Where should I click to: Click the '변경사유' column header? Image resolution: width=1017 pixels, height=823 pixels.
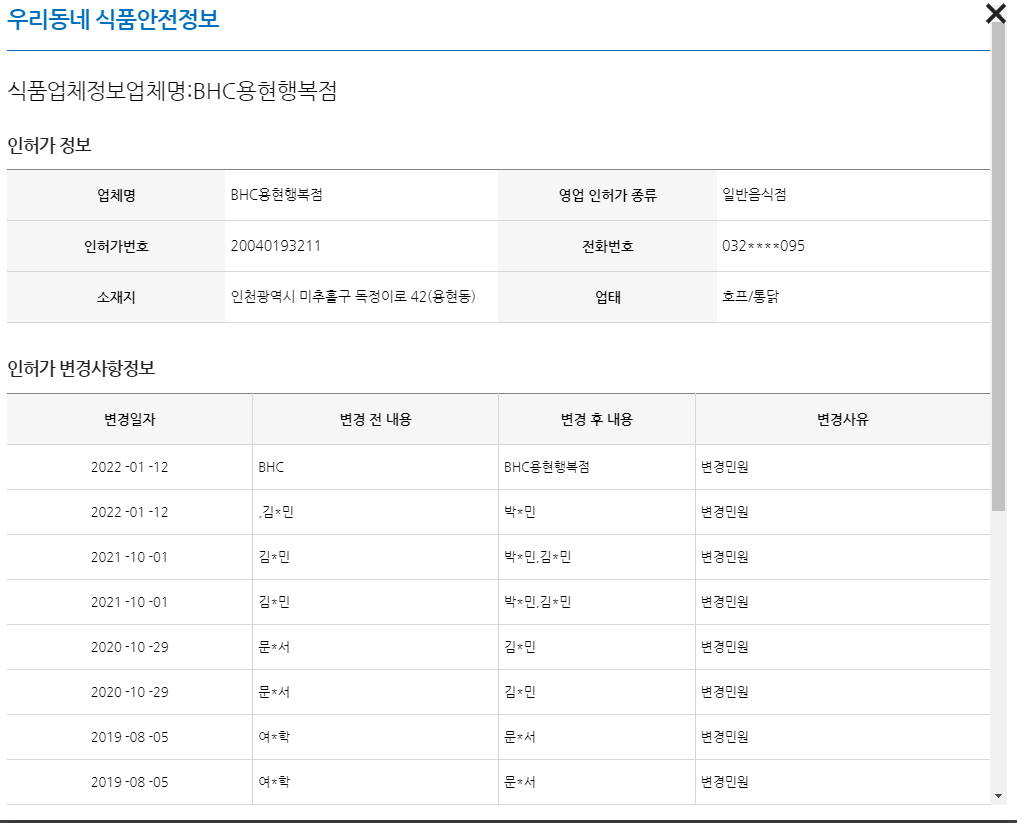843,419
